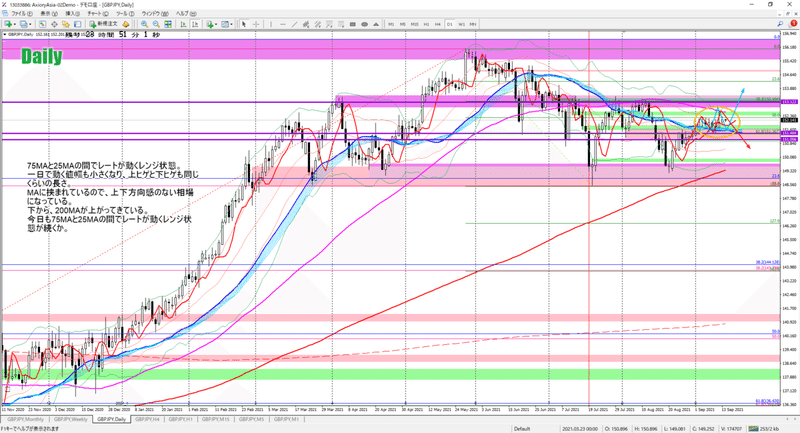Click the tile windows icon
This screenshot has height=433, width=800.
pyautogui.click(x=168, y=24)
